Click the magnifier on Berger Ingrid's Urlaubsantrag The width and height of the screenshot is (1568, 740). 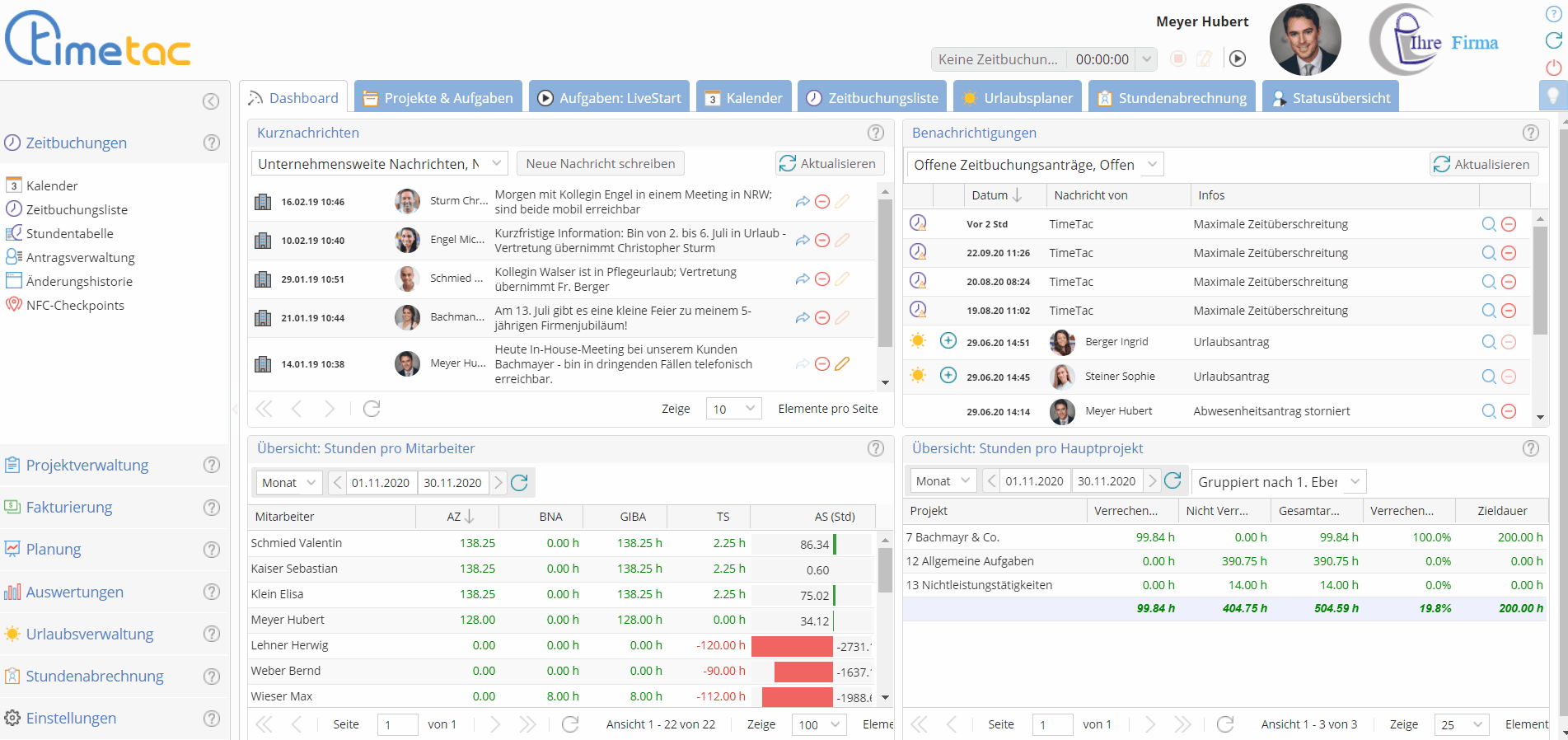(x=1488, y=342)
